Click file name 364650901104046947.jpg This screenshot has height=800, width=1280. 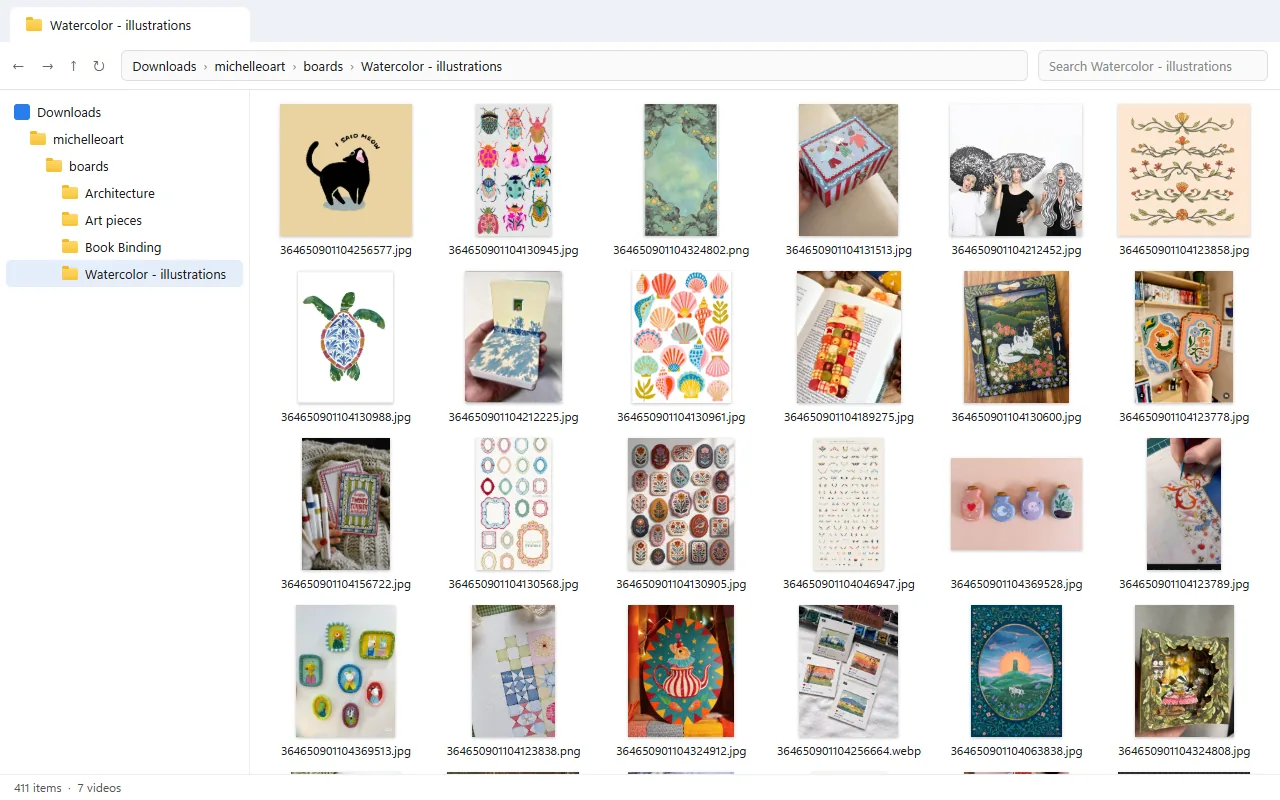(849, 584)
